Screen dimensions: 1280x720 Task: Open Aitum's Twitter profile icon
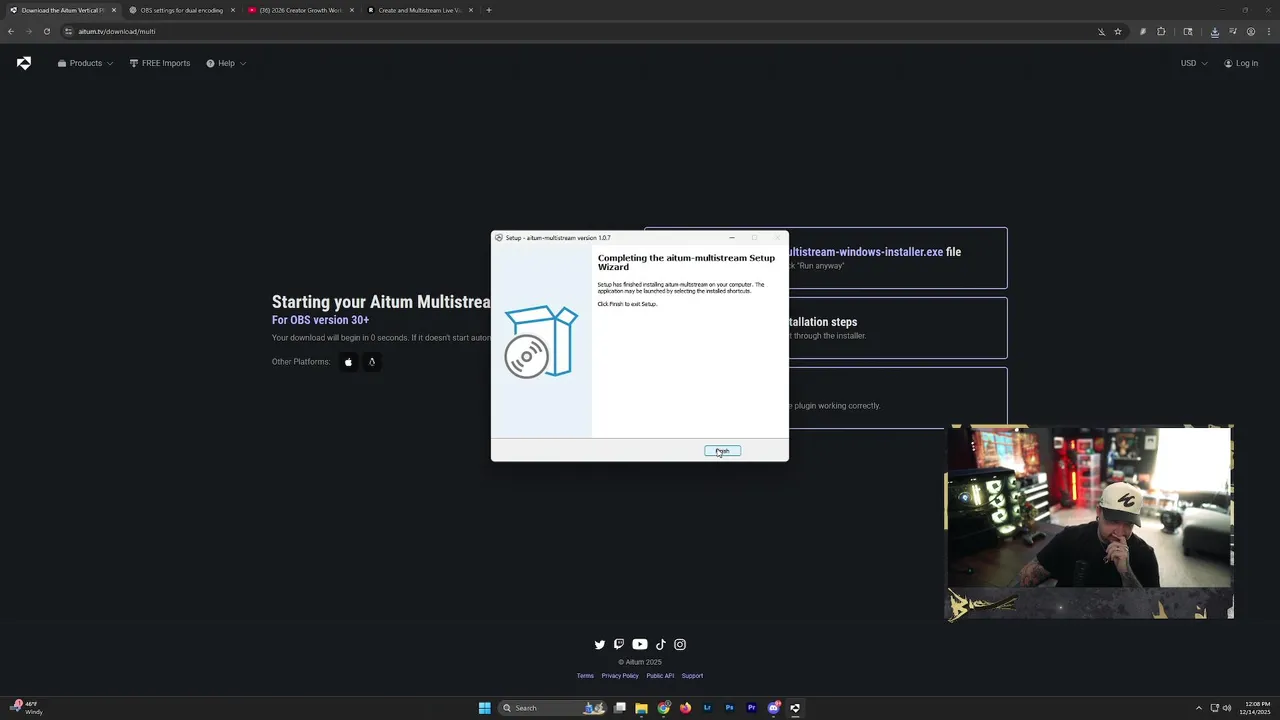tap(600, 645)
